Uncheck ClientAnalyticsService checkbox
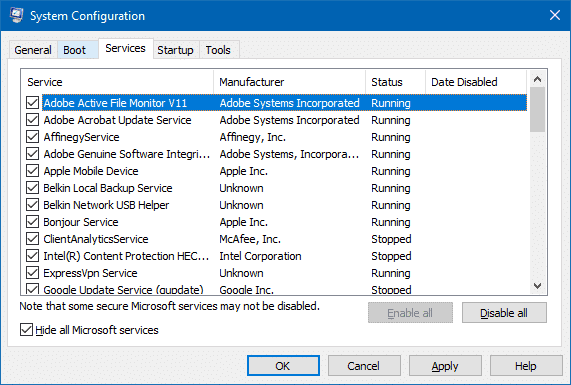571x385 pixels. pyautogui.click(x=32, y=239)
